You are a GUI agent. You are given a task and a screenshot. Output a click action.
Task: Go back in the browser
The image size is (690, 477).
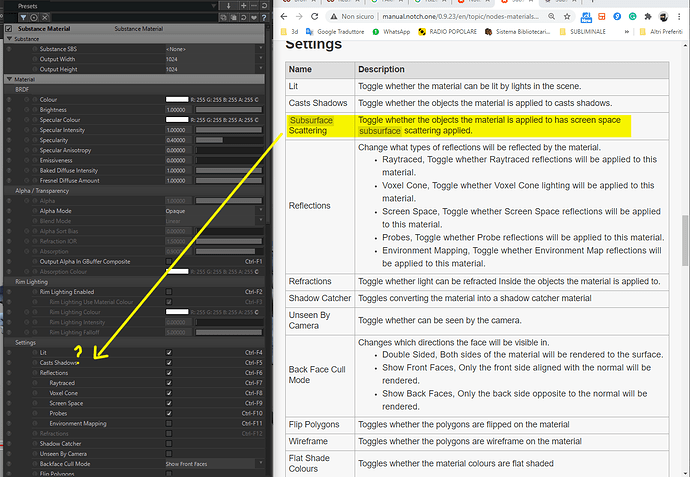click(x=284, y=16)
